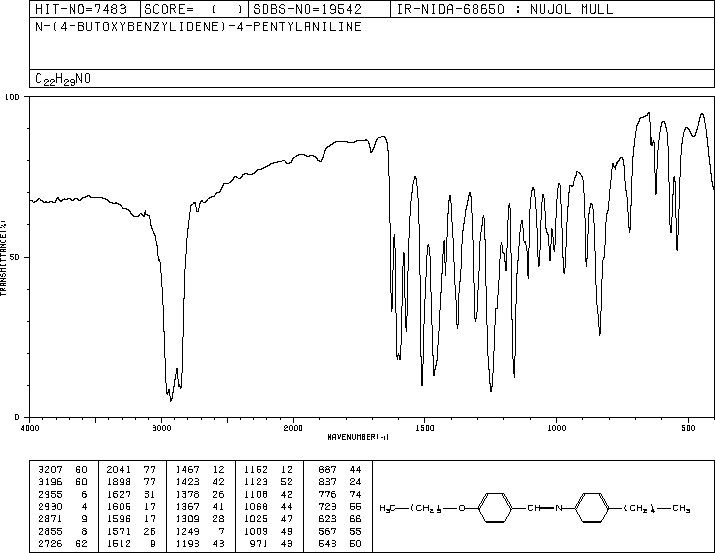Click the 623 peak table entry
Viewport: 715px width, 553px height.
[327, 519]
